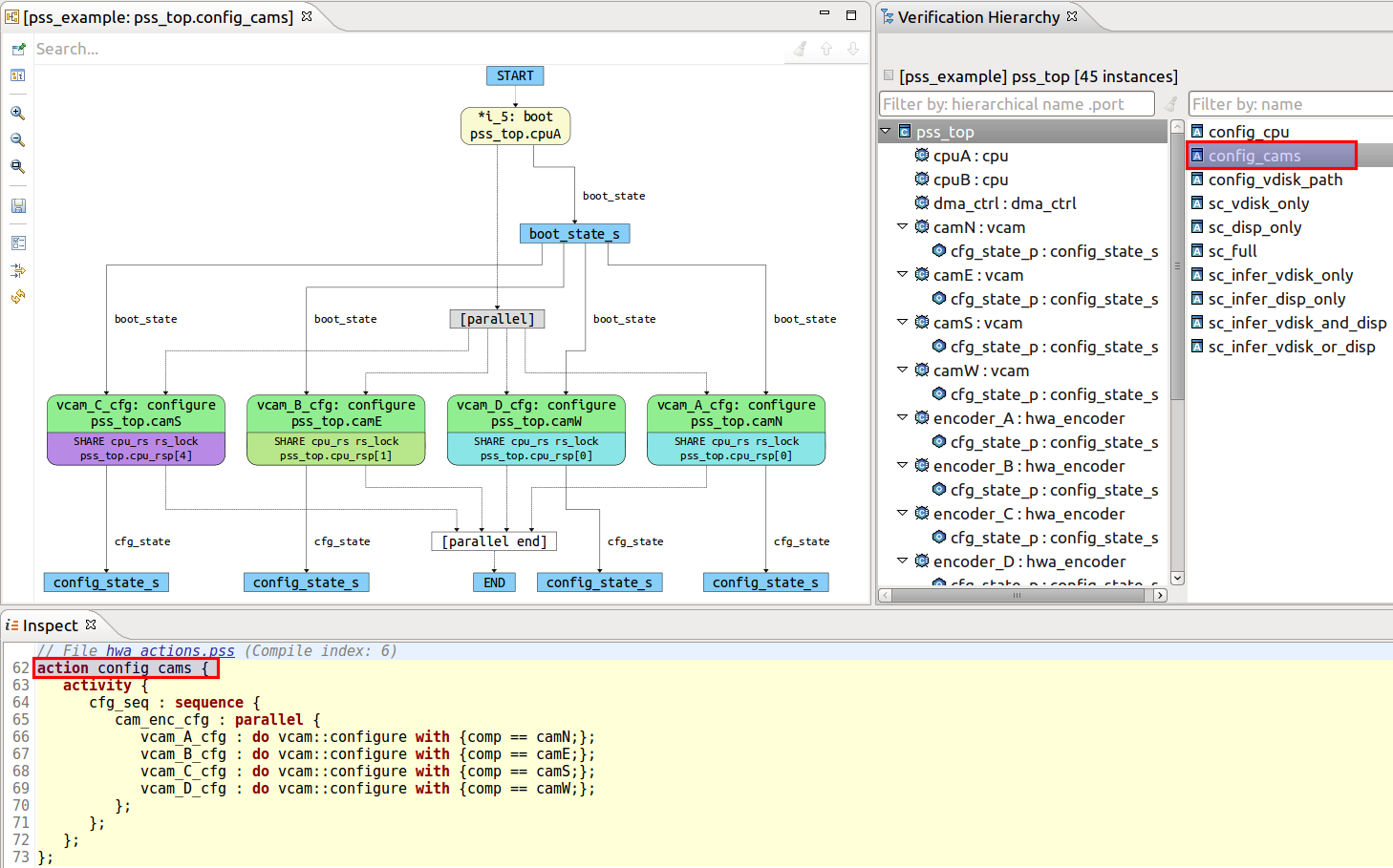Click the Inspect view tab icon
This screenshot has width=1393, height=868.
pos(11,625)
